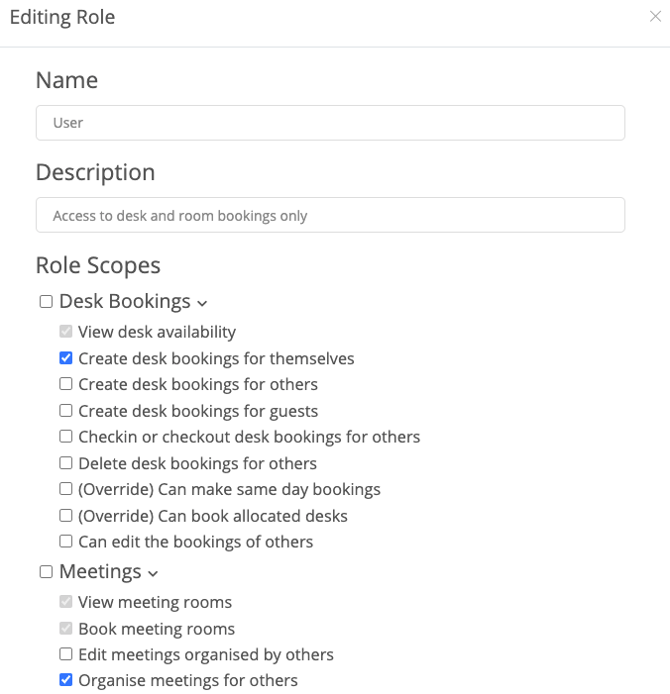Collapse the Desk Bookings section chevron
Image resolution: width=670 pixels, height=694 pixels.
click(203, 303)
